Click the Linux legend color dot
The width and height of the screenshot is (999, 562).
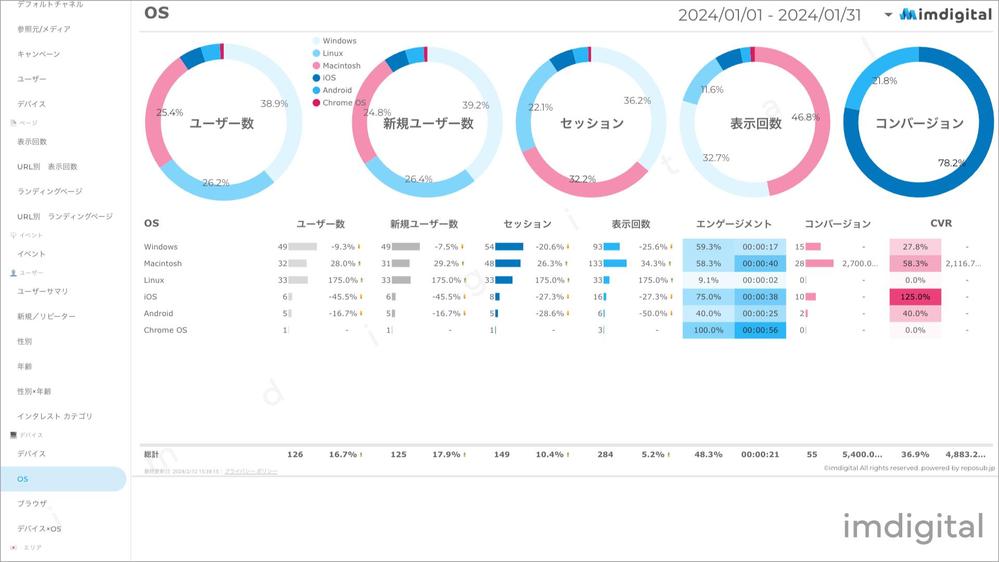316,54
